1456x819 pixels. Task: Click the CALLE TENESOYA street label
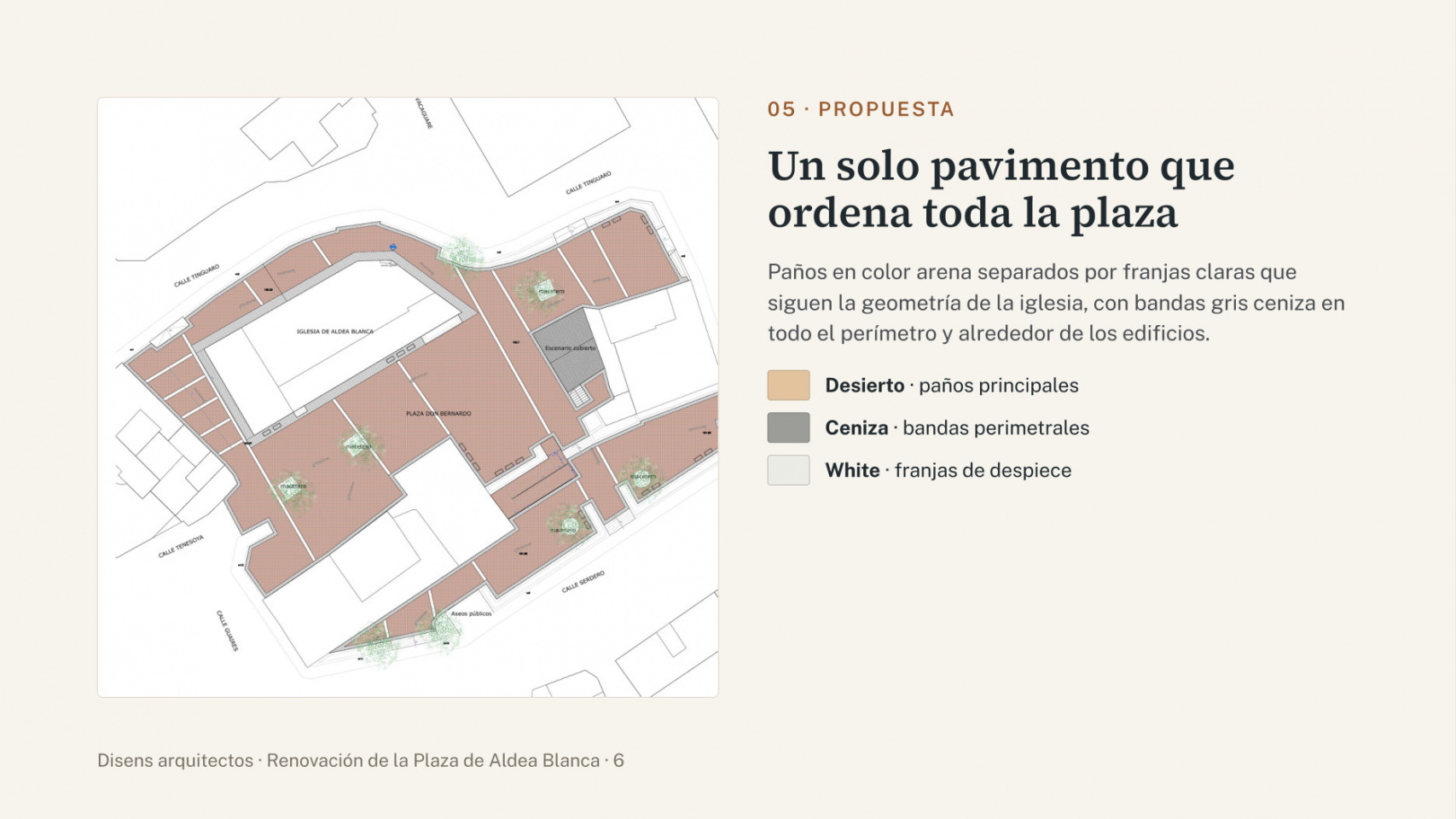[181, 547]
